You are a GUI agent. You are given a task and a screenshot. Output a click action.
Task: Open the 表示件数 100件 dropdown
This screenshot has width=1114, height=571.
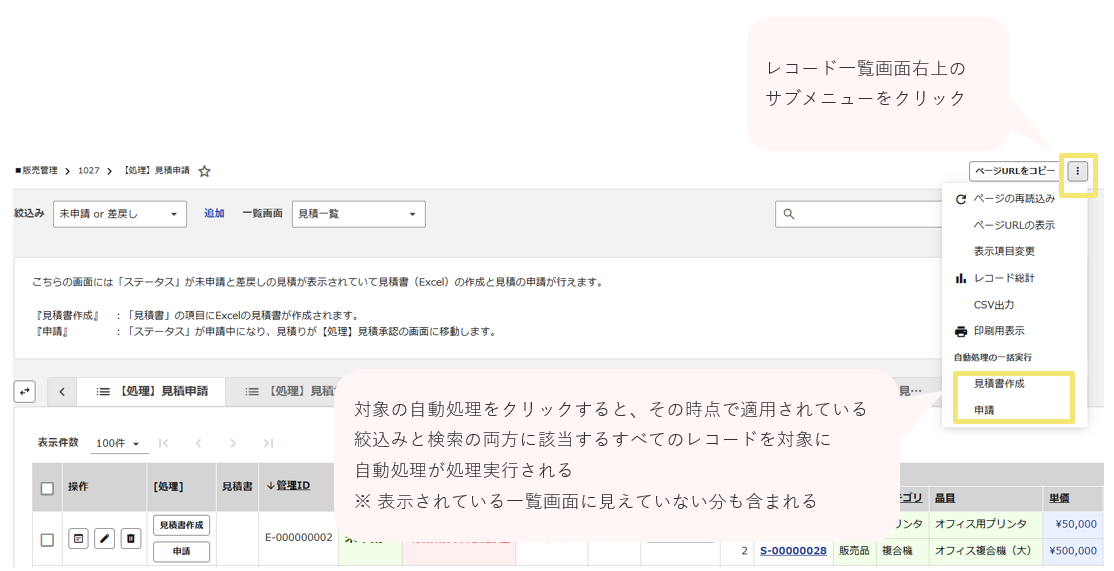[x=118, y=444]
